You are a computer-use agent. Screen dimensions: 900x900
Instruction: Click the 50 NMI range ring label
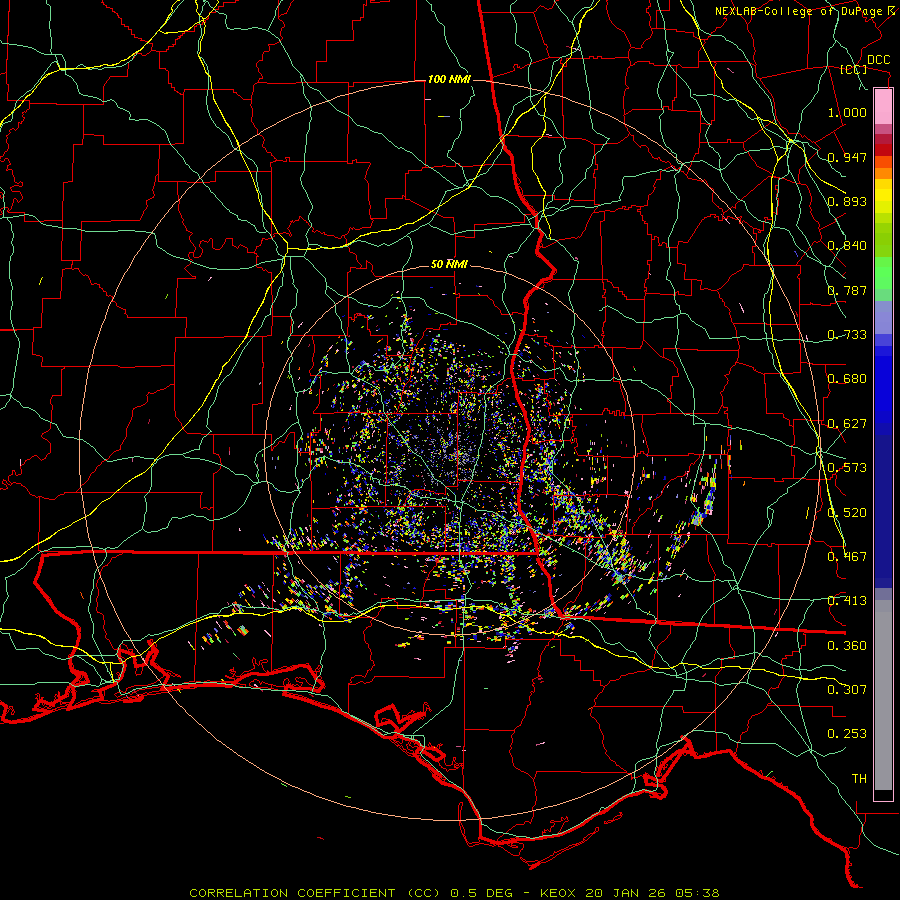pyautogui.click(x=449, y=264)
